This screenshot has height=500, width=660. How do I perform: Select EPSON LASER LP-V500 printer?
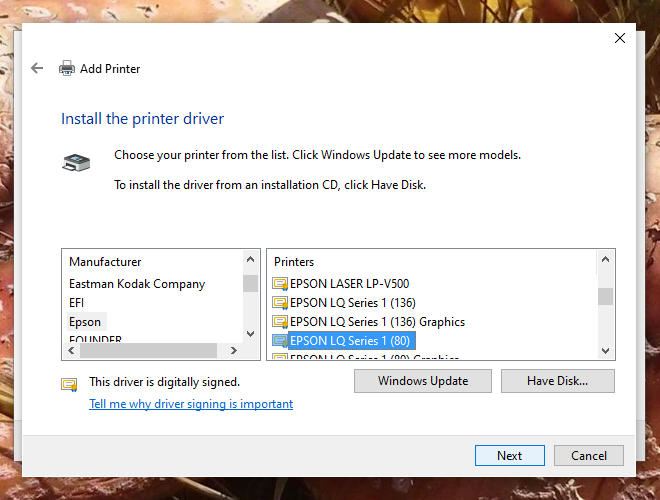coord(349,284)
